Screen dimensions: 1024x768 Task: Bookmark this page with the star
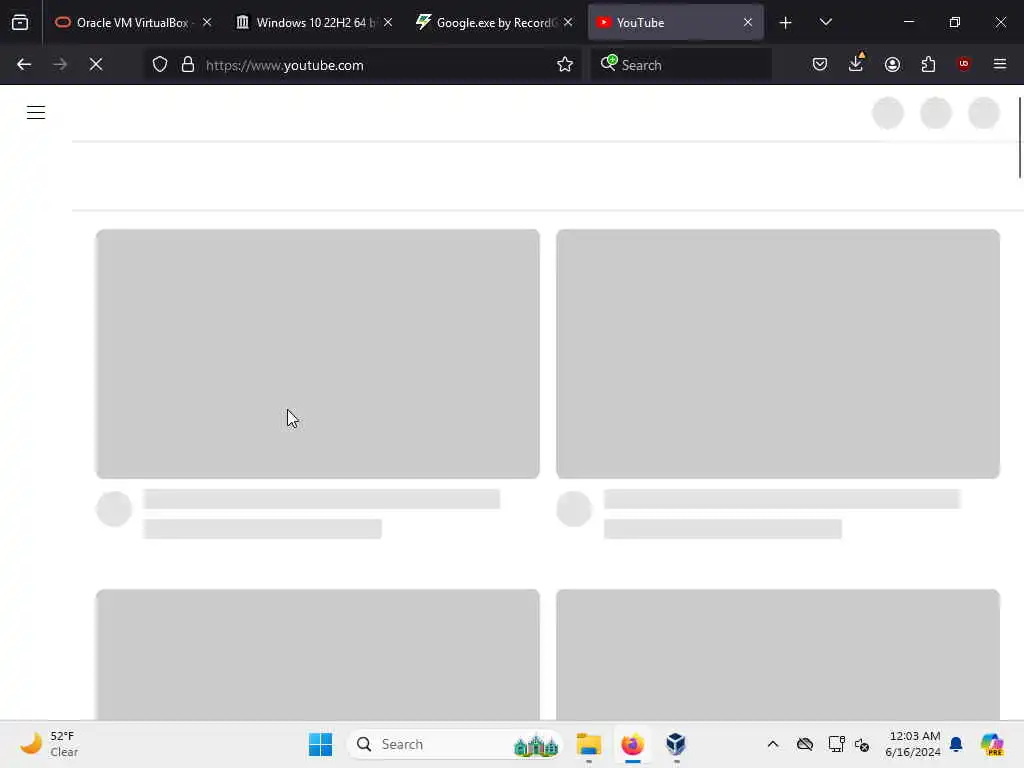pos(565,65)
